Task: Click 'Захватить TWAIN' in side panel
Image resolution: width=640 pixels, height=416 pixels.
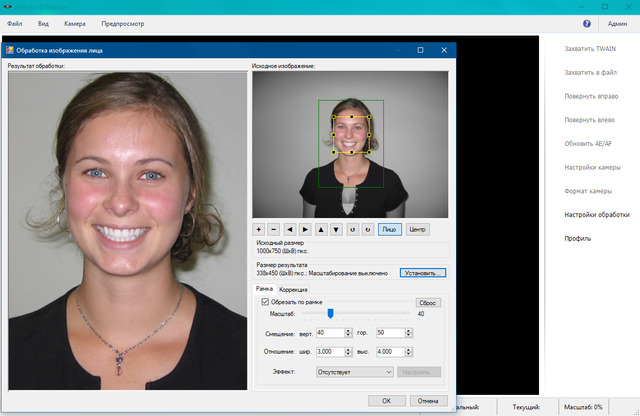Action: 590,49
